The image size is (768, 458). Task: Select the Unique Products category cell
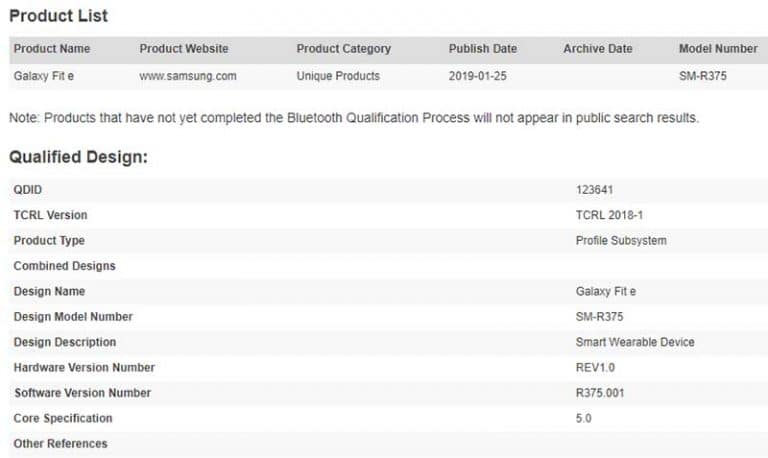click(x=338, y=76)
